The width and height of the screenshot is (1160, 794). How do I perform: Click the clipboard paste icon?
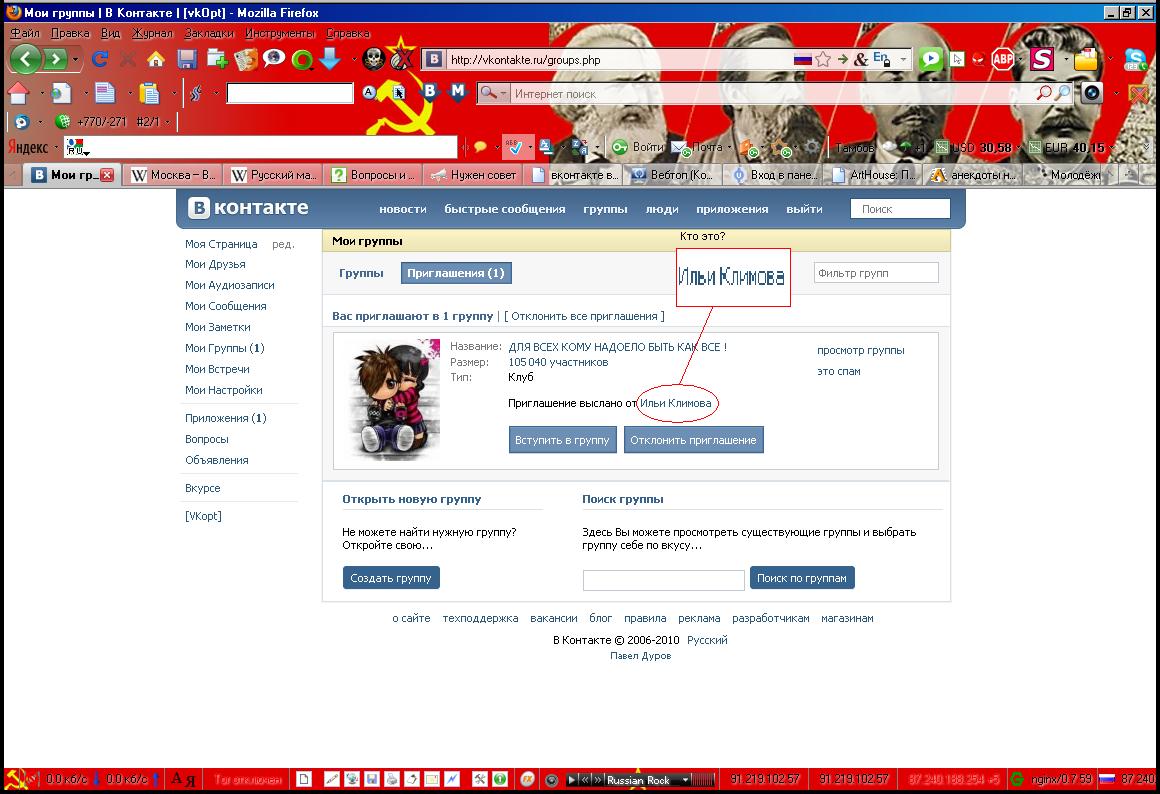click(149, 92)
